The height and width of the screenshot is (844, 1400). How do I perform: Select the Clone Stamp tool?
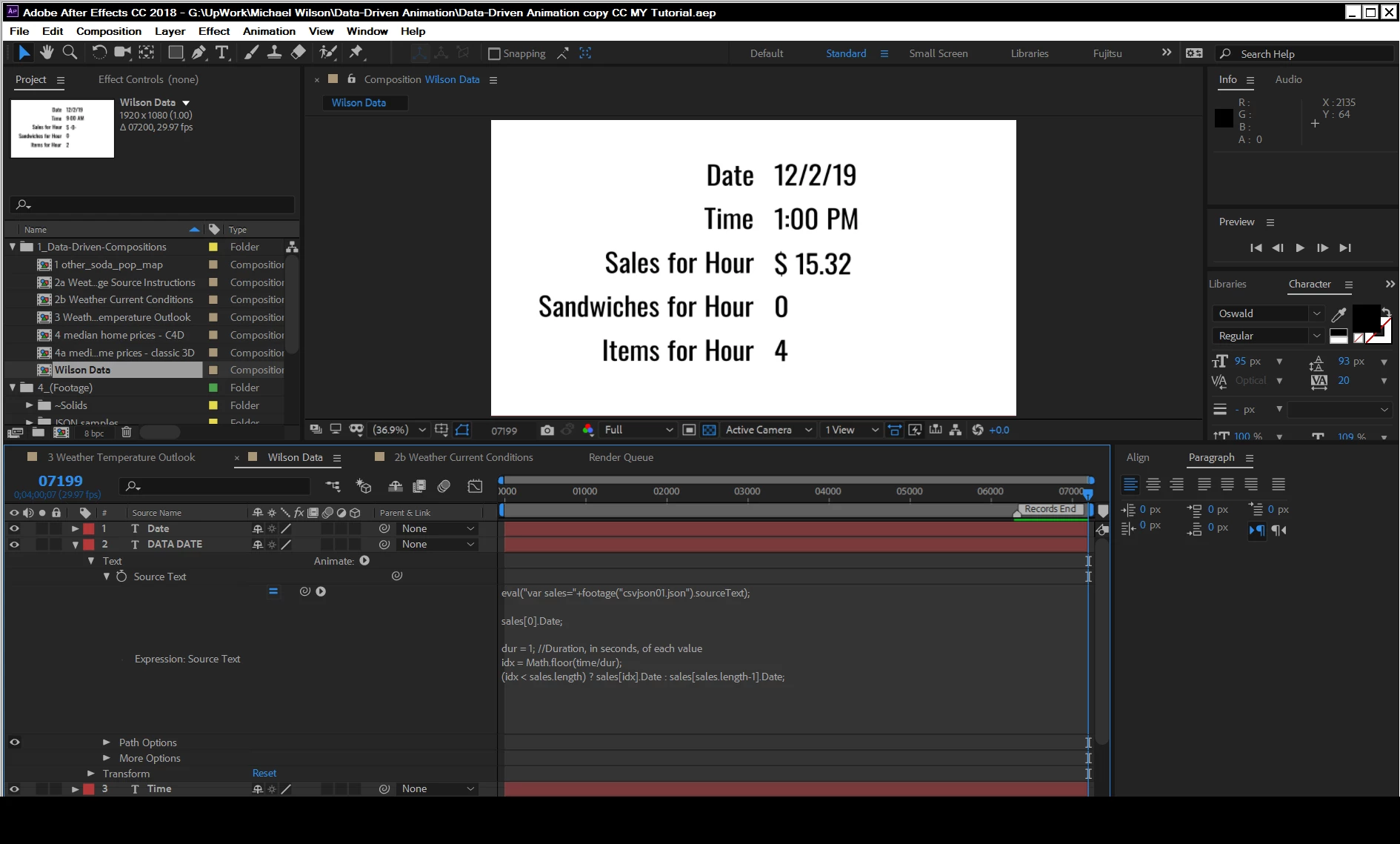[x=274, y=53]
